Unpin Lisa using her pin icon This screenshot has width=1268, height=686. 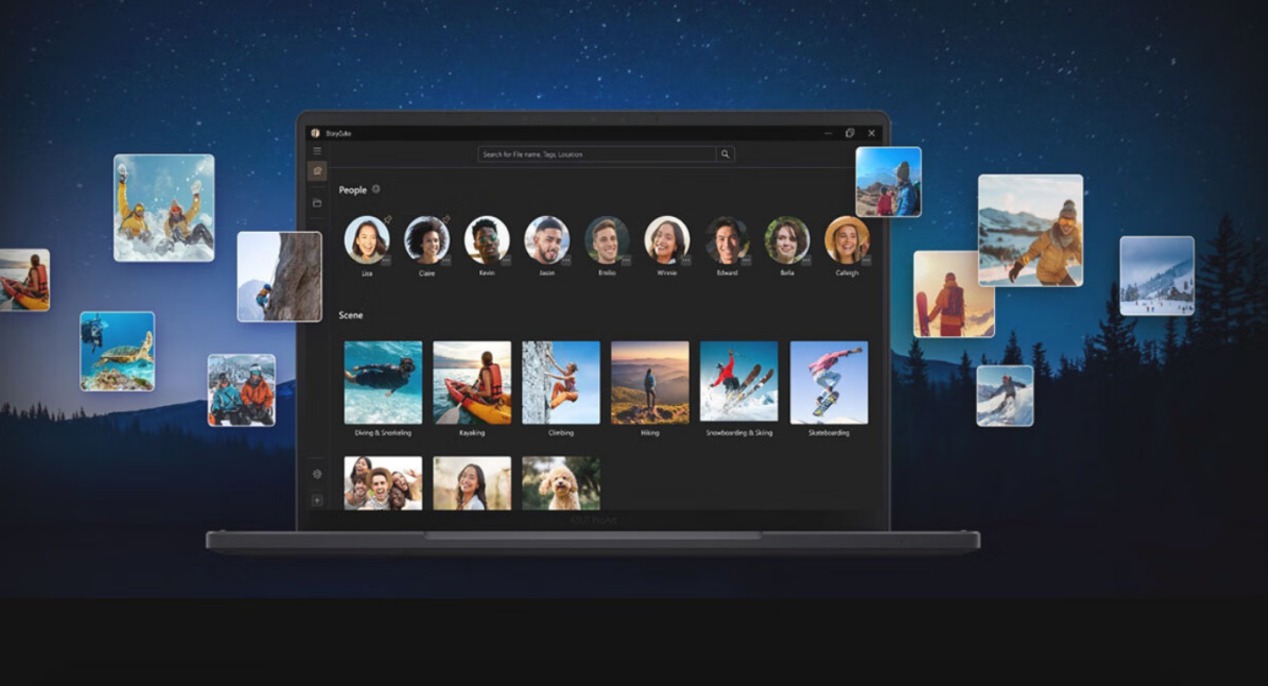coord(387,220)
